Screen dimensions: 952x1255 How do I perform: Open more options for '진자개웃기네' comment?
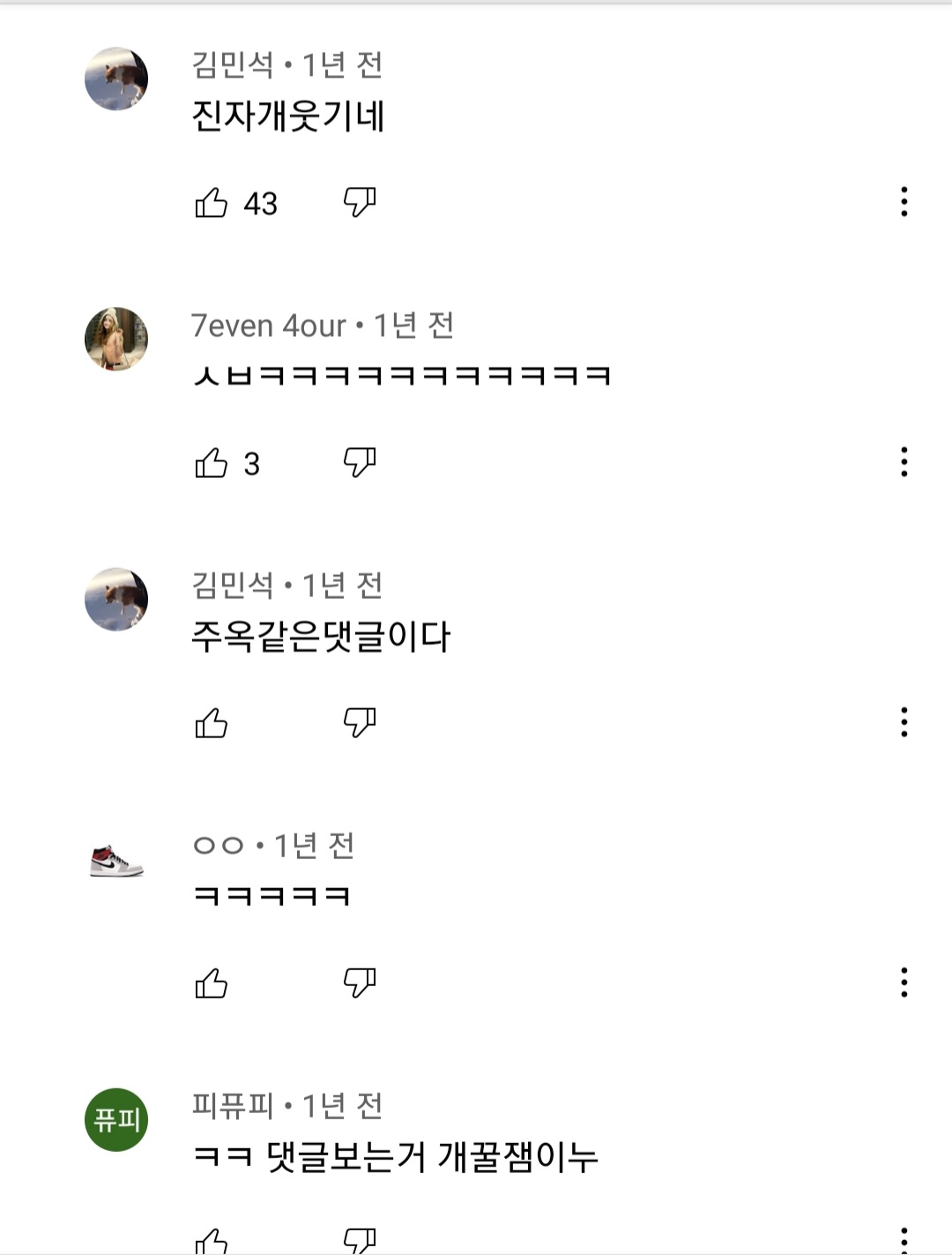[x=904, y=202]
